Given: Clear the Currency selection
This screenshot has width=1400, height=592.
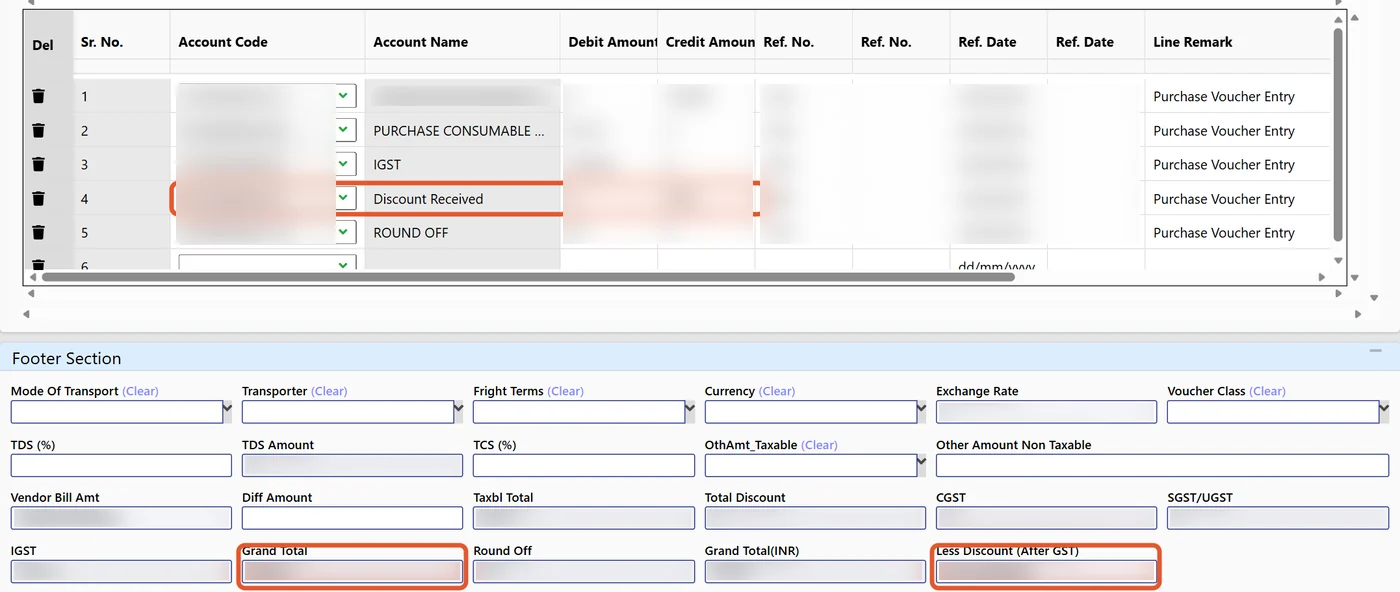Looking at the screenshot, I should [777, 391].
